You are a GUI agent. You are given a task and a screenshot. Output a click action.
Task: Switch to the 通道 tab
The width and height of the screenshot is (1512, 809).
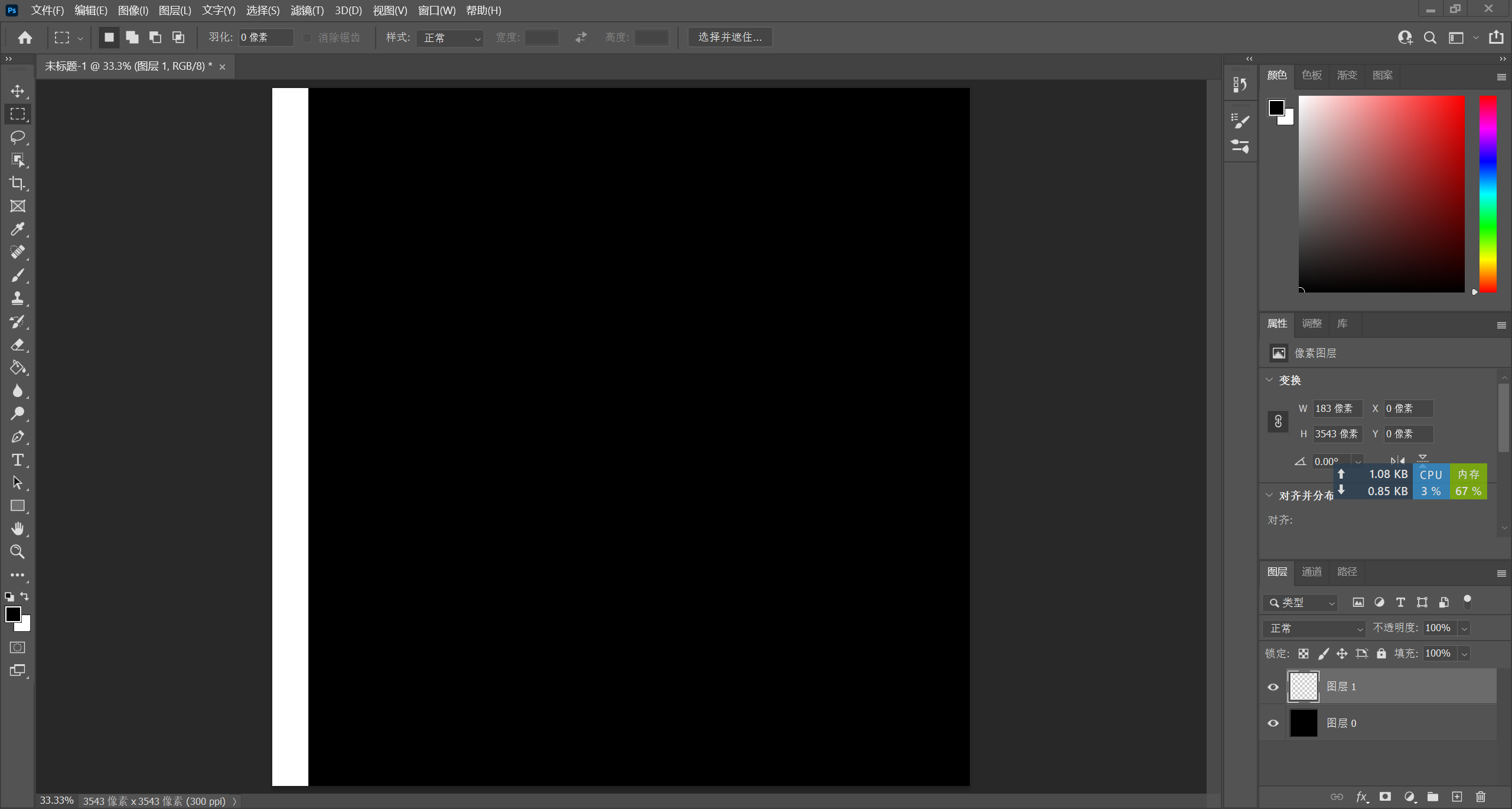1312,571
